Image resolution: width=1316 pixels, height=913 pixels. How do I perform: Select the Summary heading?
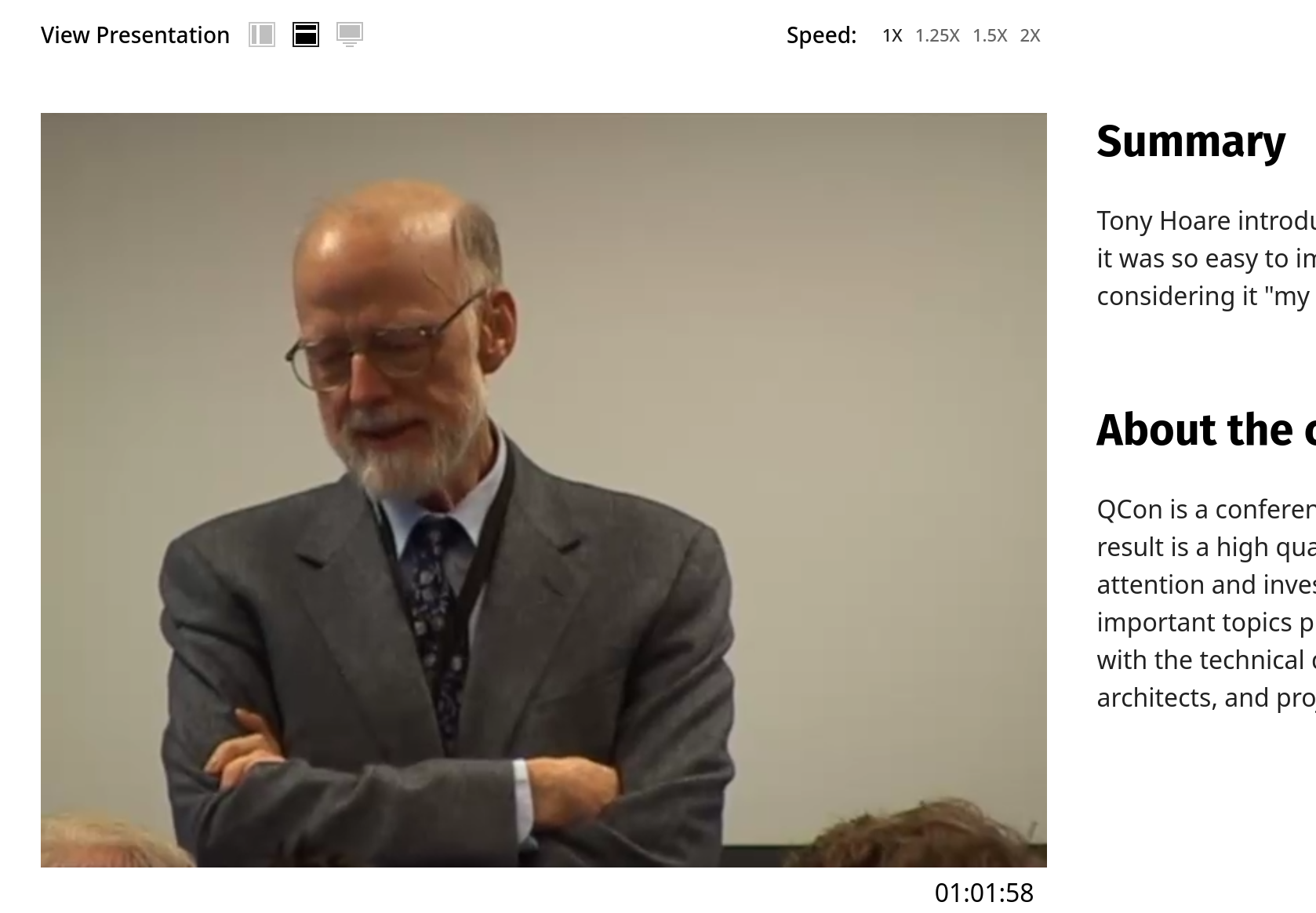1191,142
